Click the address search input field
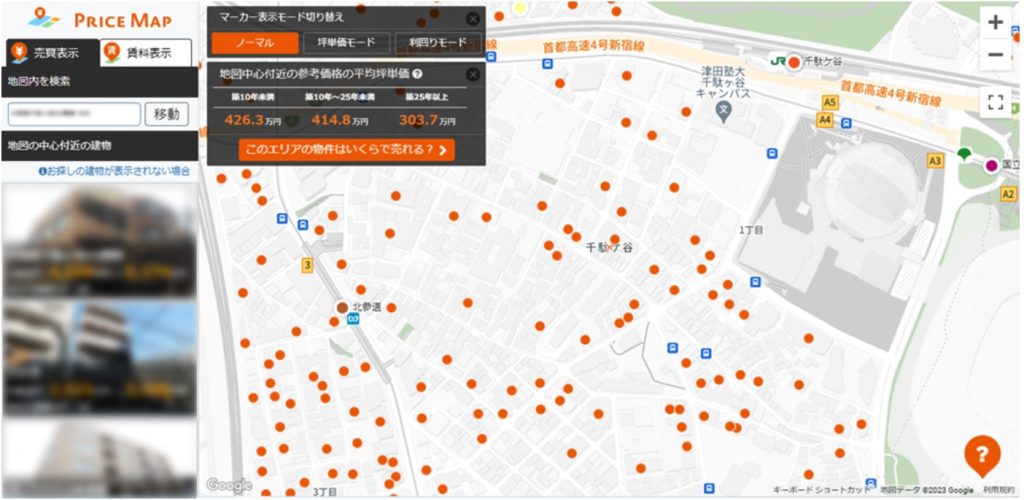The width and height of the screenshot is (1024, 500). pos(74,114)
